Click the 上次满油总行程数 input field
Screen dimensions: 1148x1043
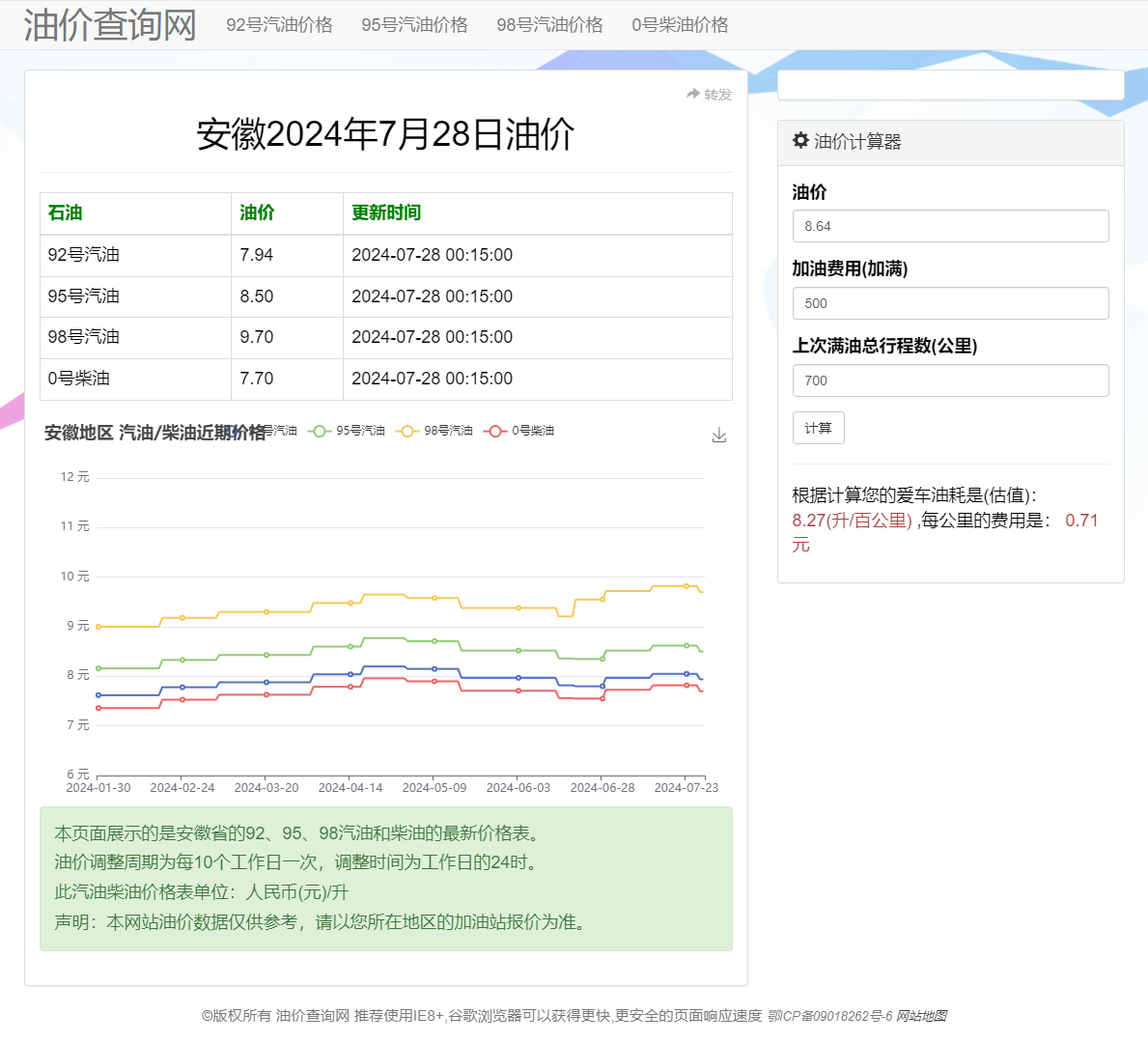click(950, 381)
